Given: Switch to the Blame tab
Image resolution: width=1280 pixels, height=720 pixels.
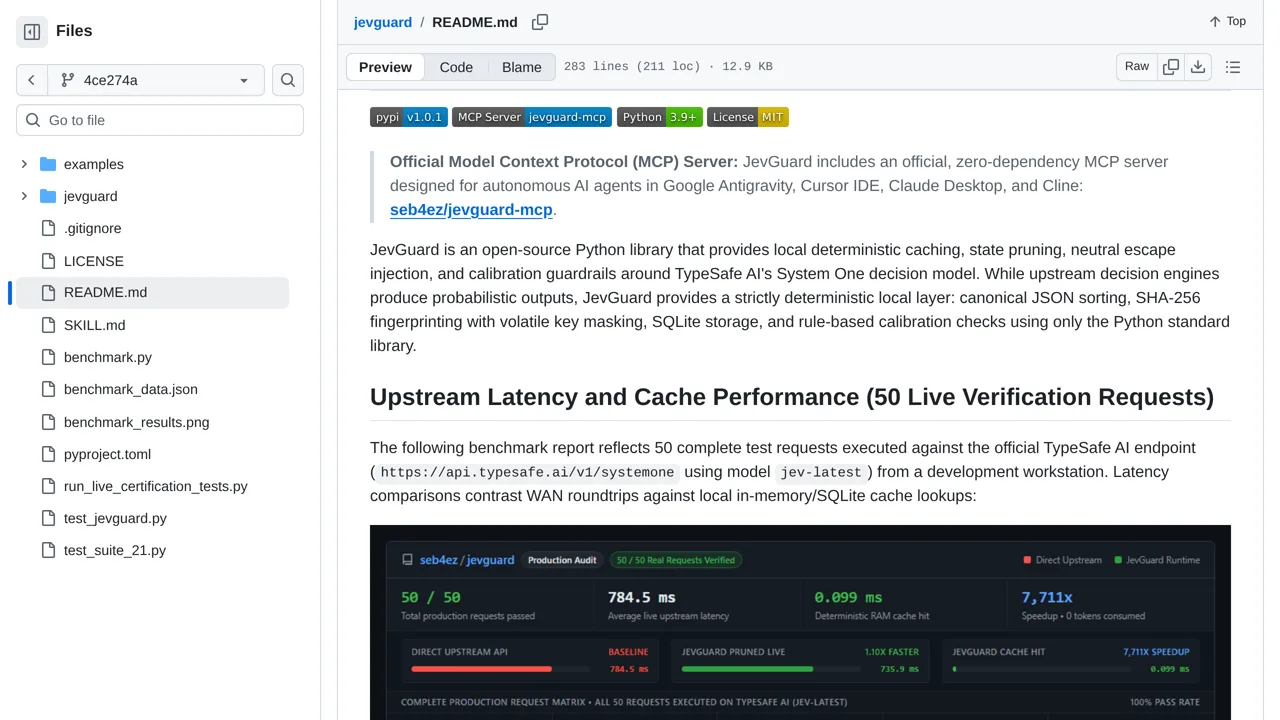Looking at the screenshot, I should 522,67.
